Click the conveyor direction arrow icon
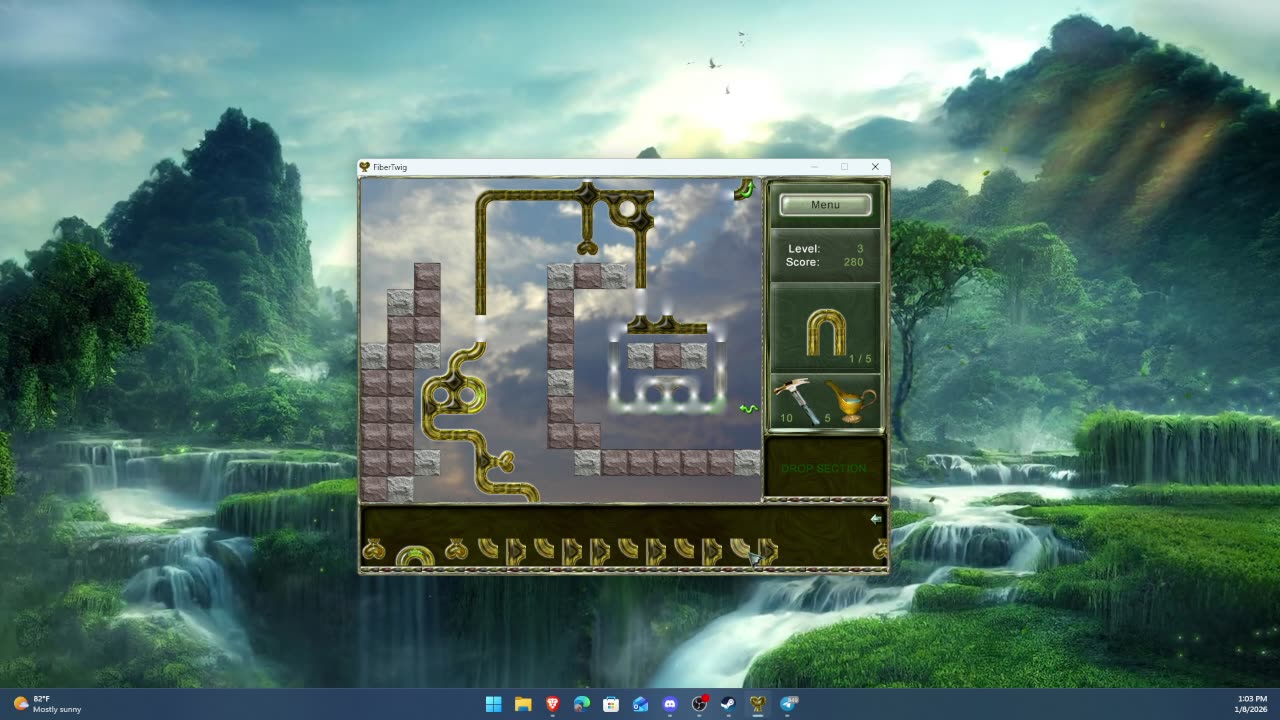 pyautogui.click(x=876, y=519)
